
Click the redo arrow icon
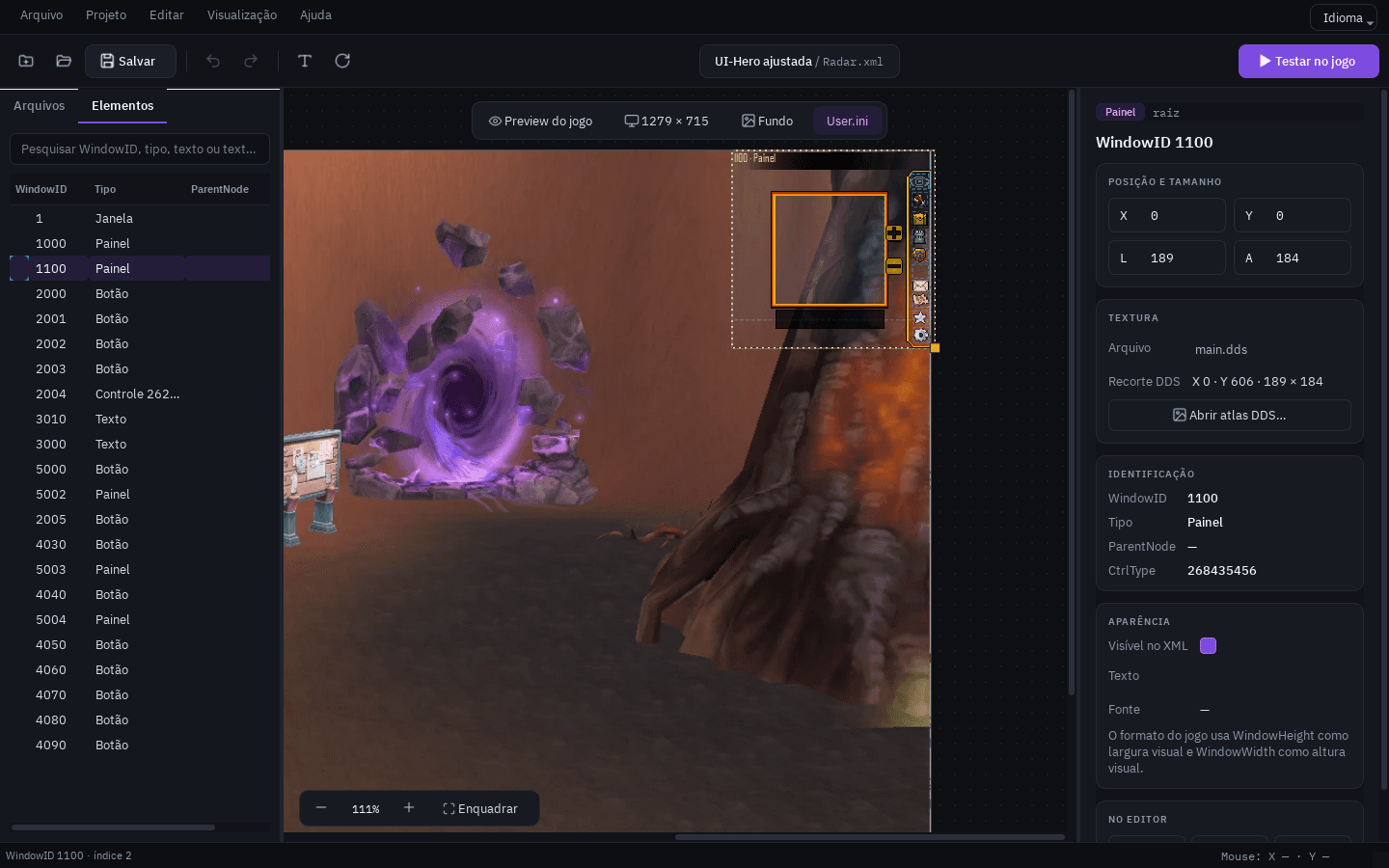(251, 61)
